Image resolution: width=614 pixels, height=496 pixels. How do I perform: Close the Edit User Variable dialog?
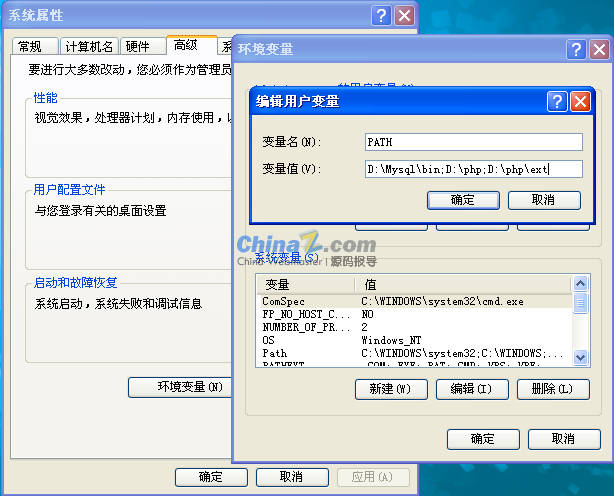click(580, 102)
